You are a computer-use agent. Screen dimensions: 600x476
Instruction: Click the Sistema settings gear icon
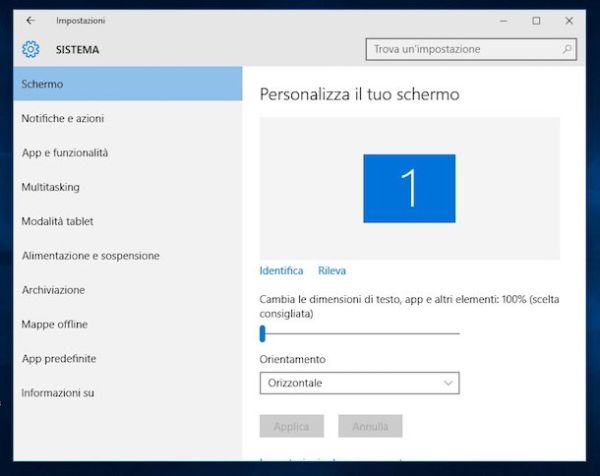[30, 49]
